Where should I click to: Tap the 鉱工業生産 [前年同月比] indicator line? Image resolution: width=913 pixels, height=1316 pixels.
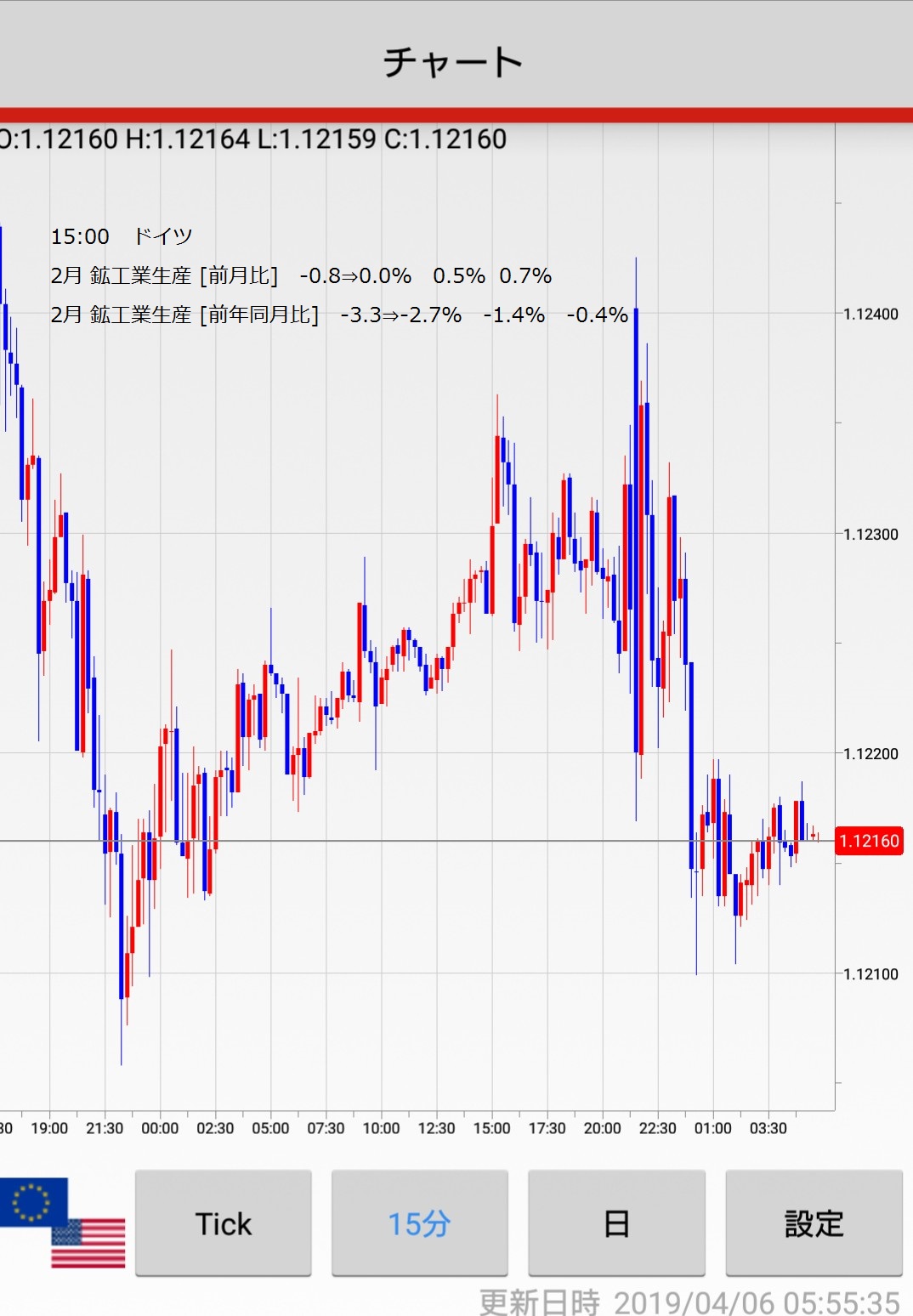point(338,315)
